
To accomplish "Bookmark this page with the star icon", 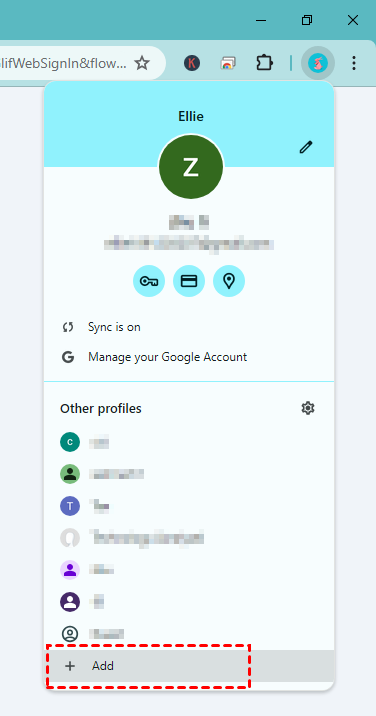I will 142,63.
